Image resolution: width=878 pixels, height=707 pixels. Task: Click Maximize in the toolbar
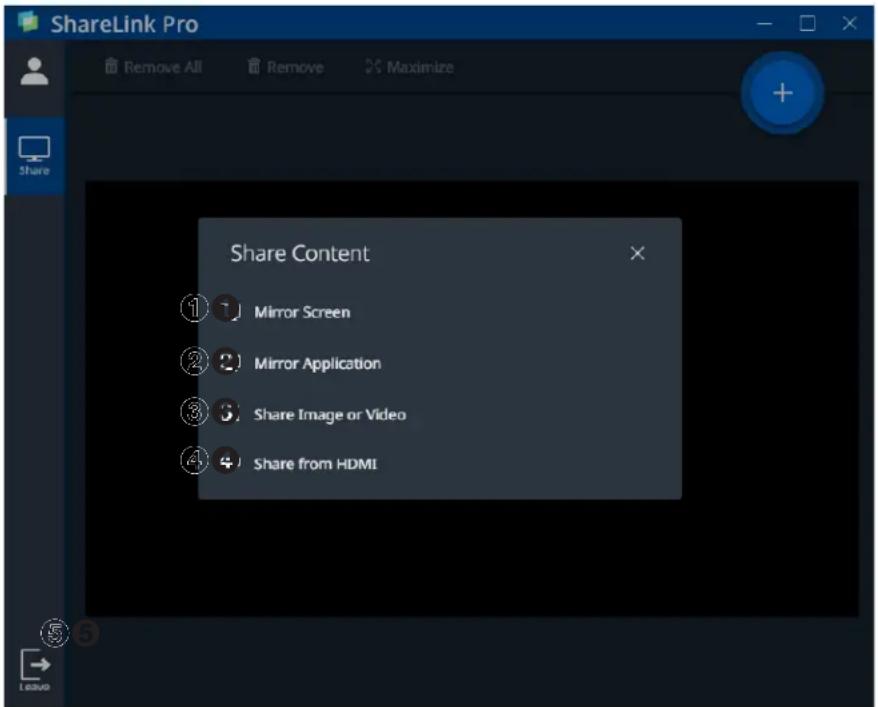coord(409,67)
